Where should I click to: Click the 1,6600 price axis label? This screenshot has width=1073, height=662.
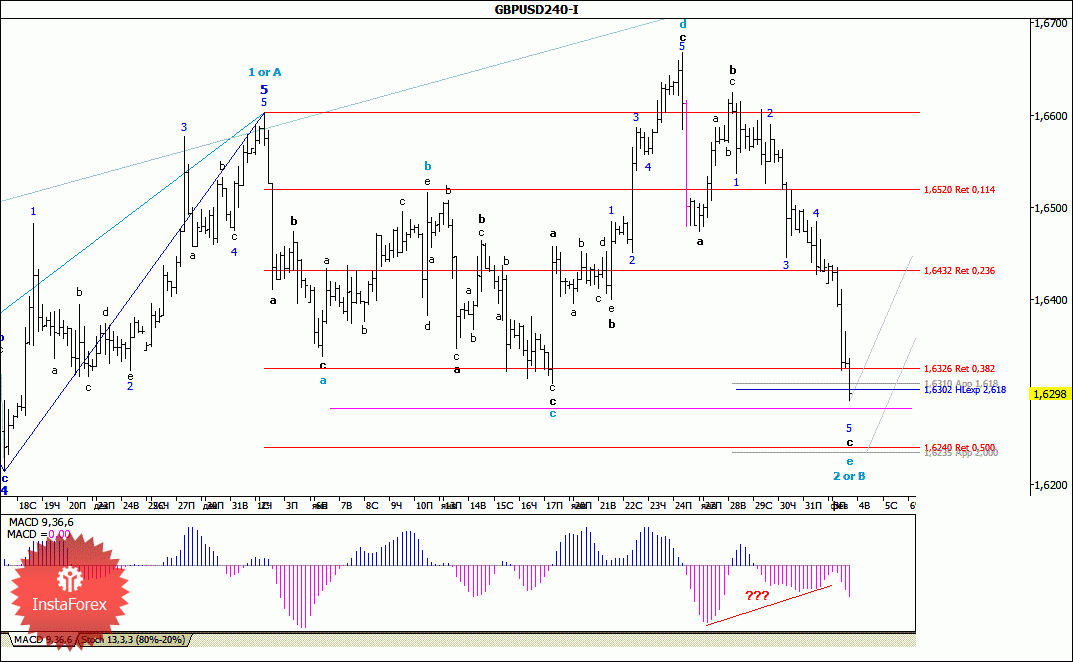tap(1050, 116)
